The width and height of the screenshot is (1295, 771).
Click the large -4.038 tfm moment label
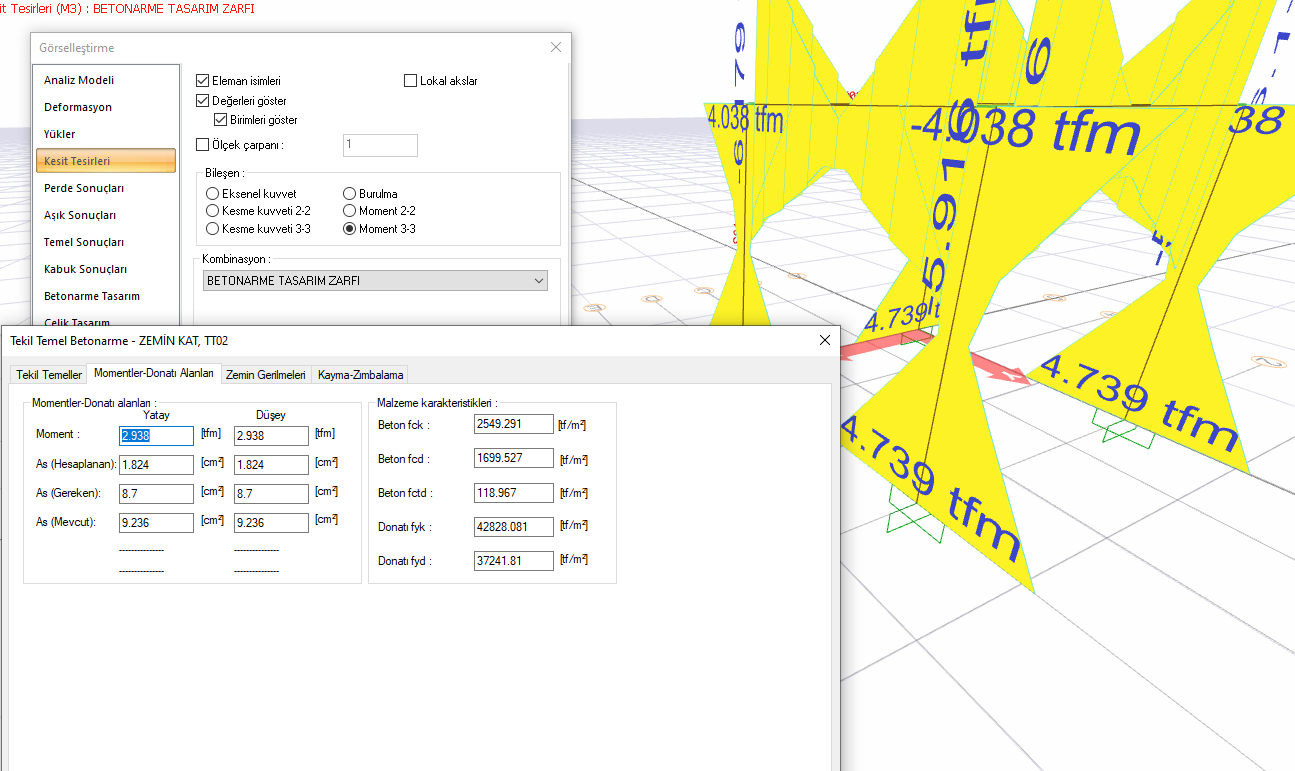tap(1025, 130)
